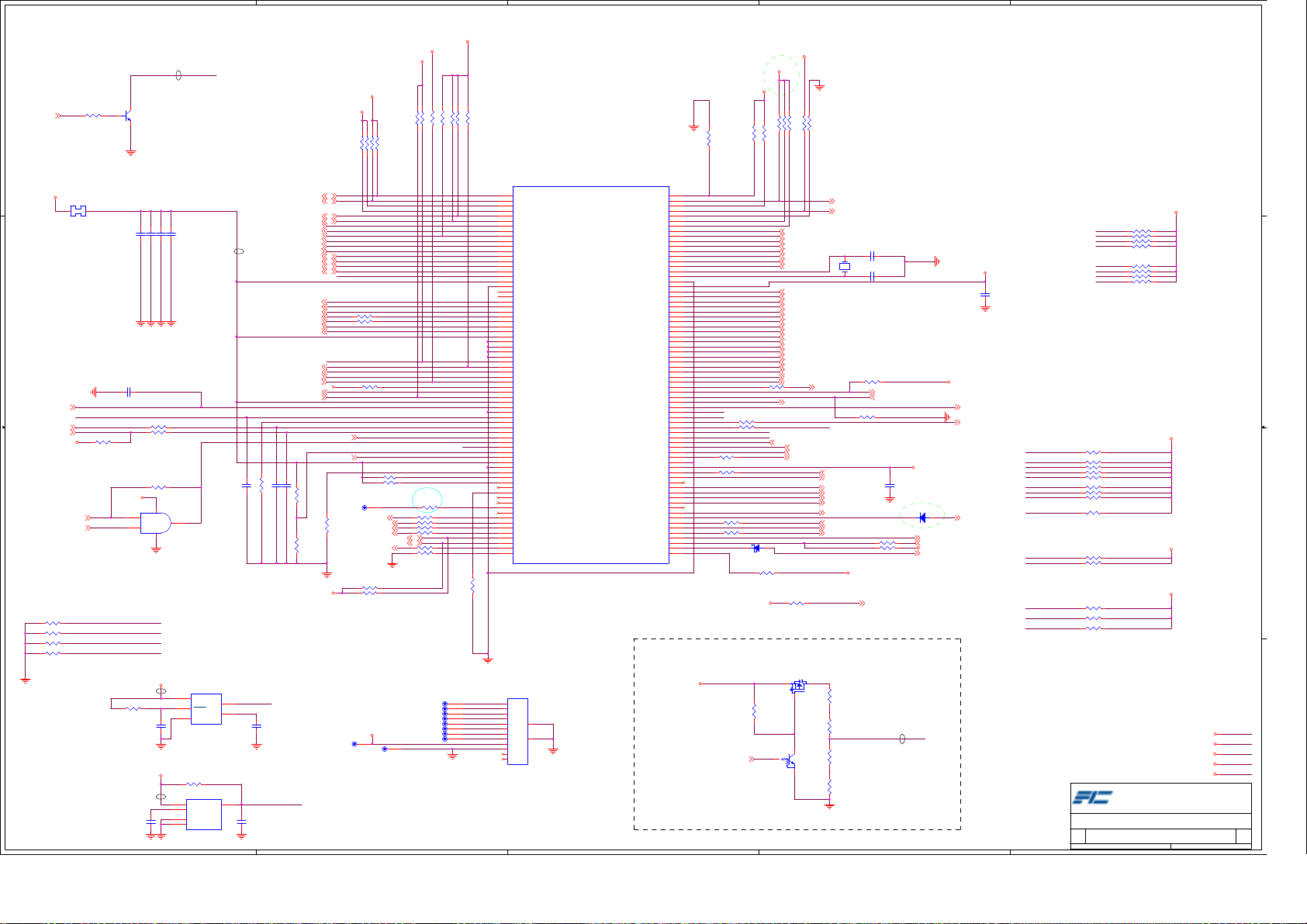Click the crystal oscillator component

(x=845, y=266)
